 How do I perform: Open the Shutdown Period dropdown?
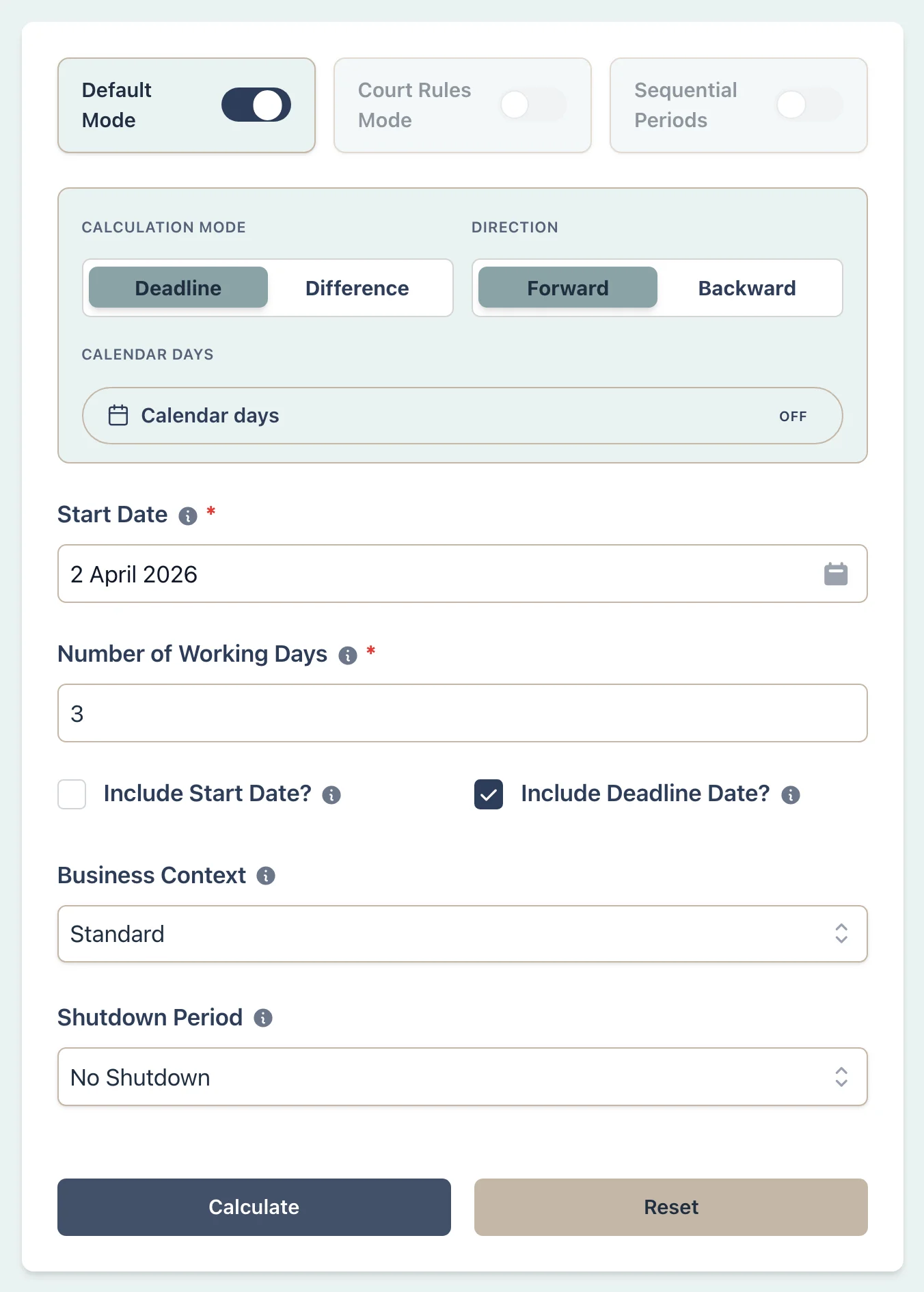pyautogui.click(x=463, y=1077)
